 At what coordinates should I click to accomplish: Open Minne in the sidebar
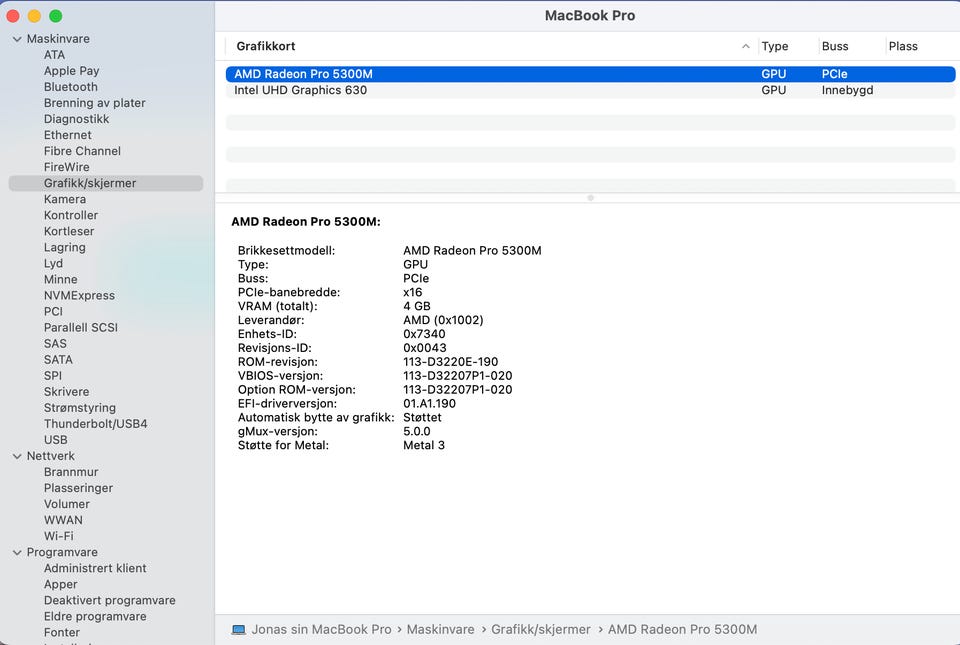pos(60,280)
